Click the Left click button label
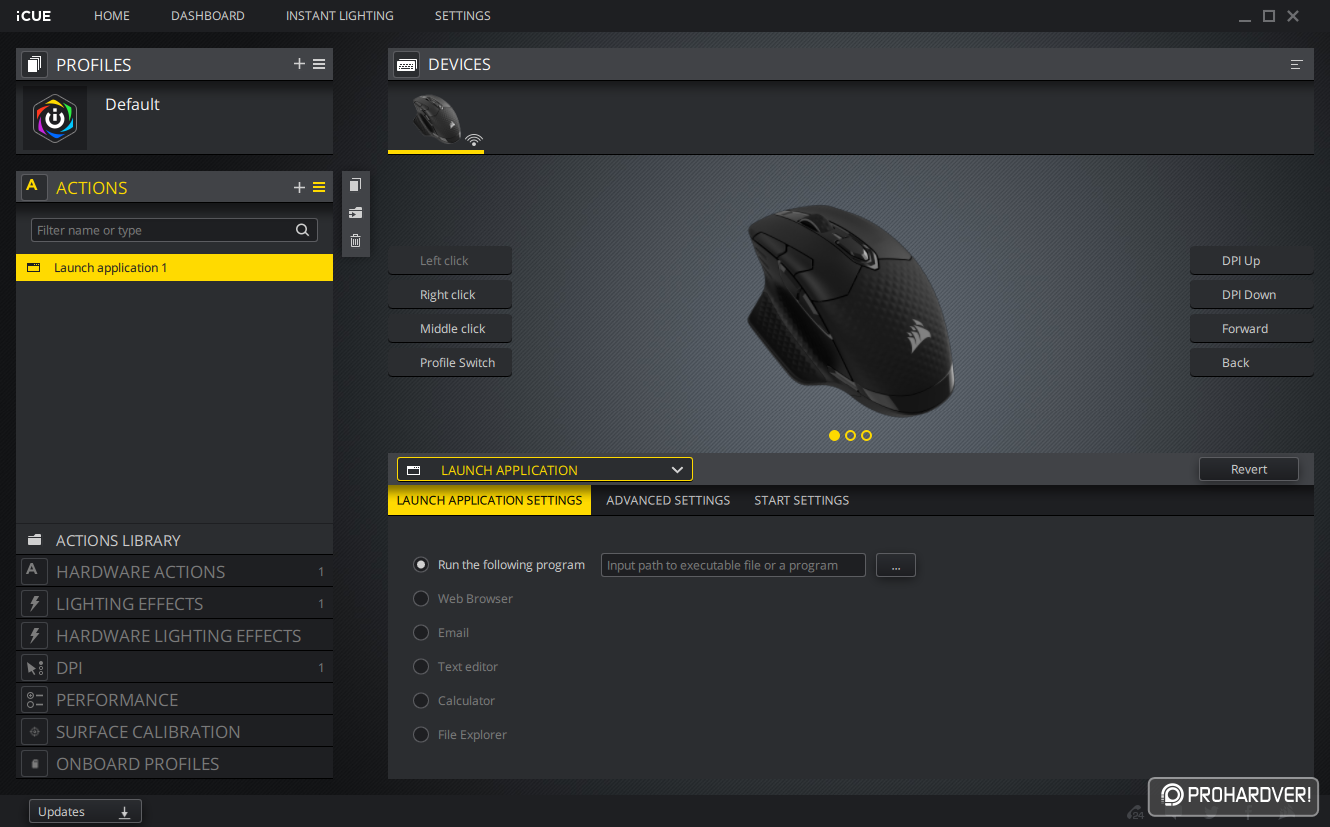Image resolution: width=1330 pixels, height=827 pixels. click(x=450, y=261)
